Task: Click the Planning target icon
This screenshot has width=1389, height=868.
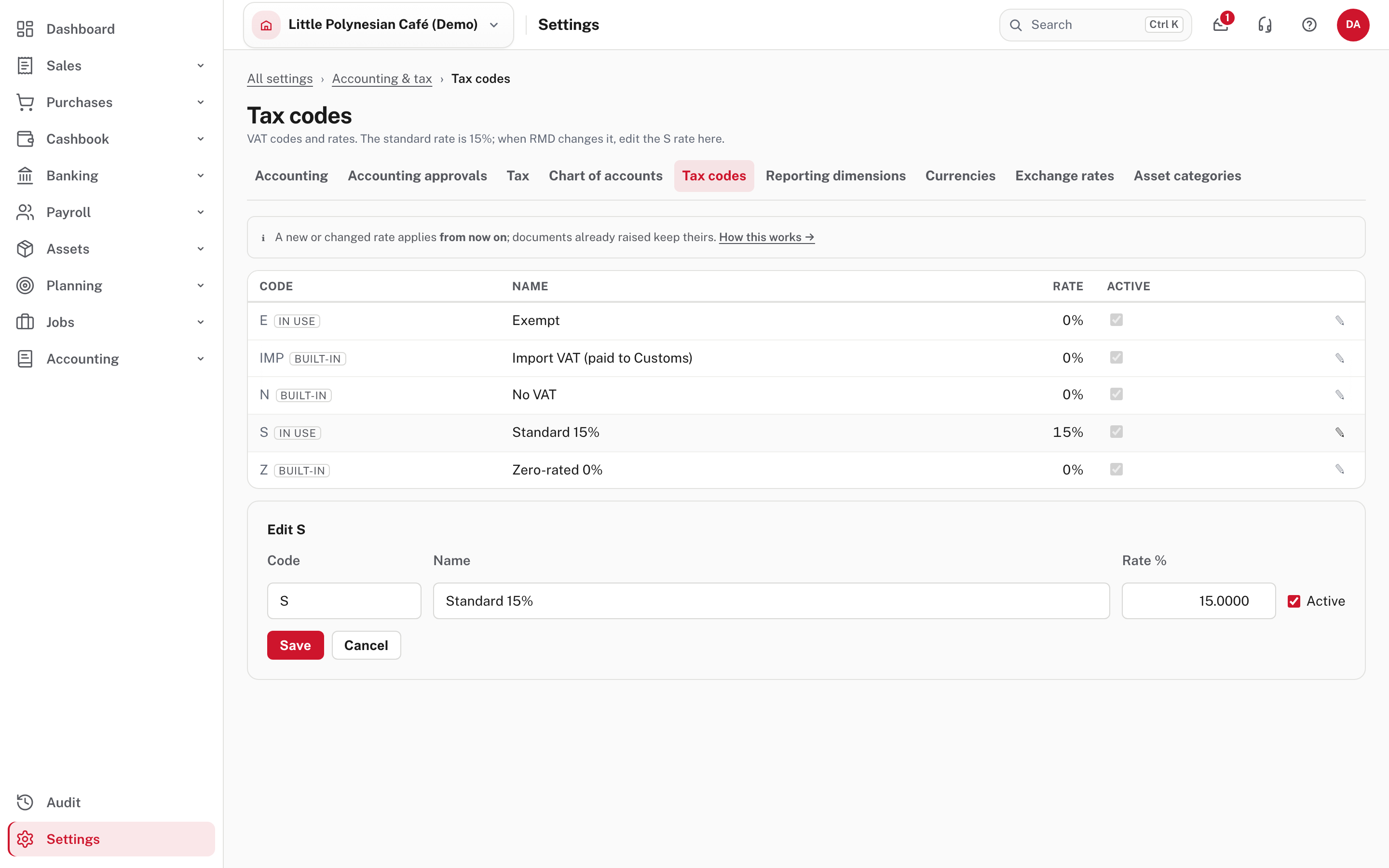Action: (x=25, y=285)
